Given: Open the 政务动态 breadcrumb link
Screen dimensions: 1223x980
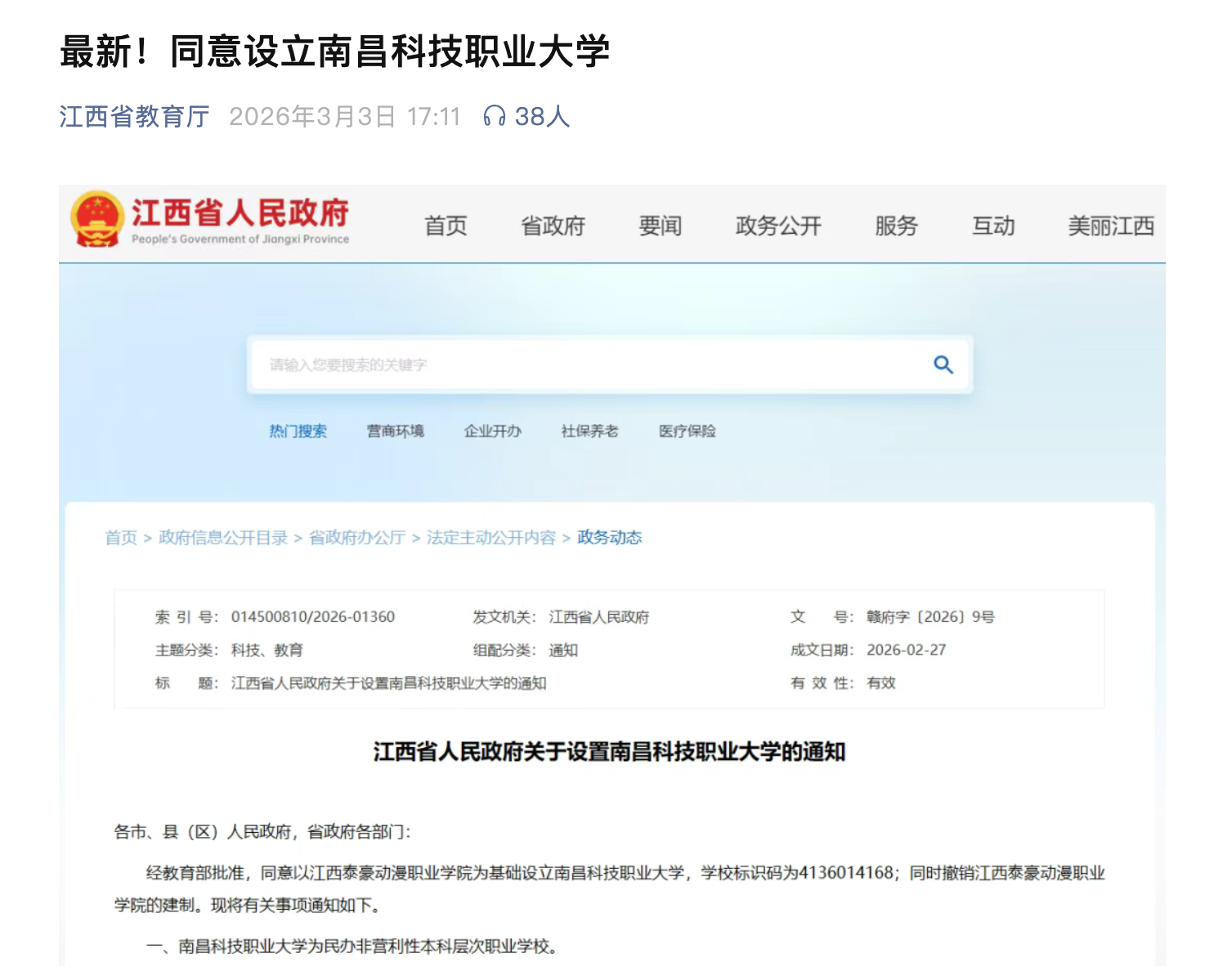Looking at the screenshot, I should point(609,537).
